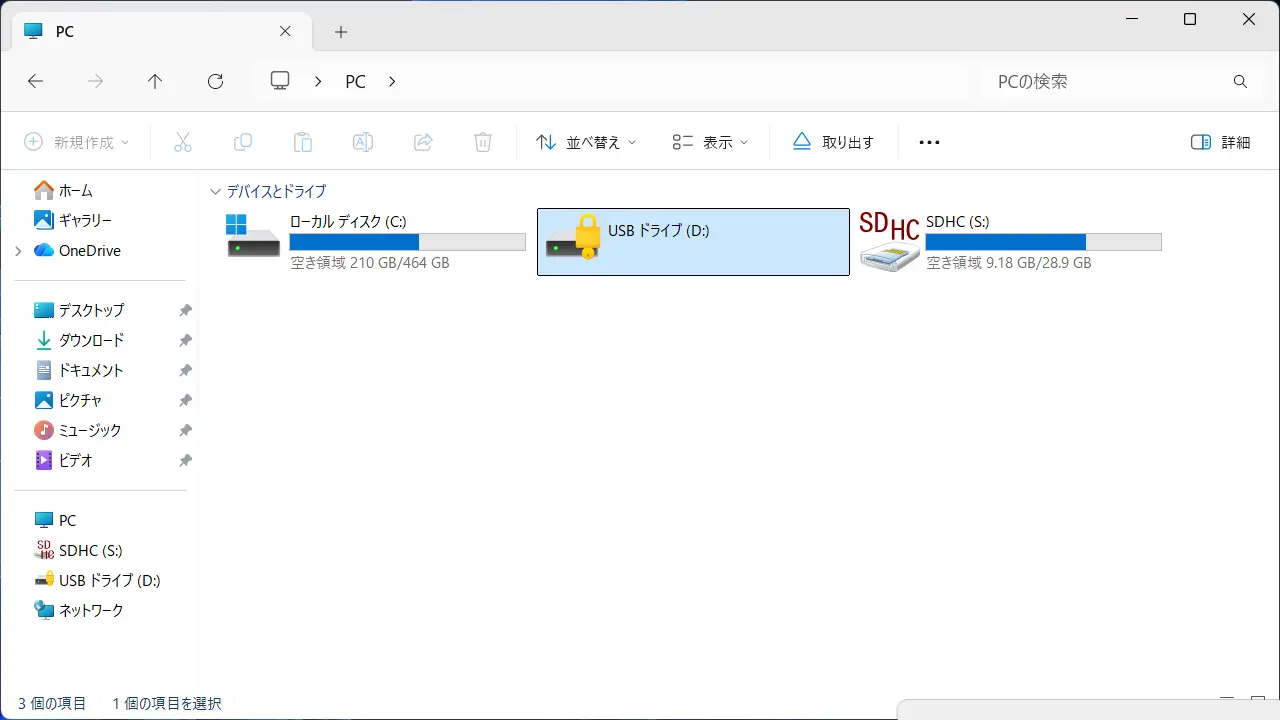The height and width of the screenshot is (720, 1280).
Task: Open the 並べ替え sort dropdown
Action: (x=586, y=142)
